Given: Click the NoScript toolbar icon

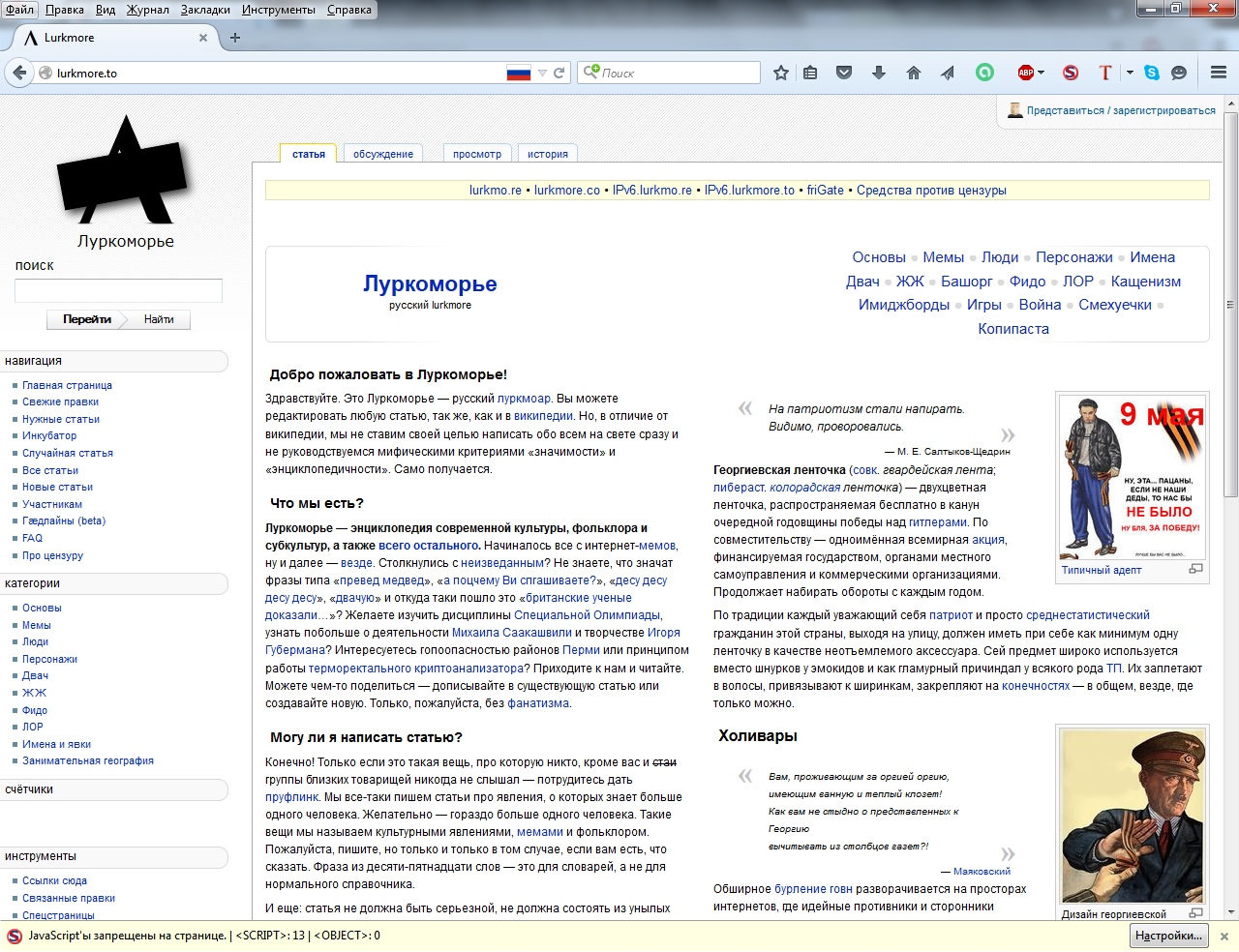Looking at the screenshot, I should click(x=1070, y=73).
